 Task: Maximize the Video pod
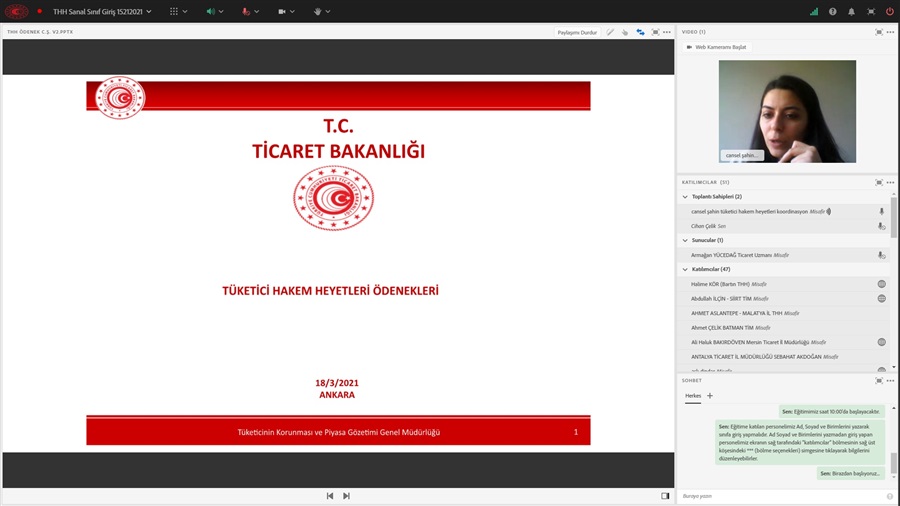click(x=879, y=32)
